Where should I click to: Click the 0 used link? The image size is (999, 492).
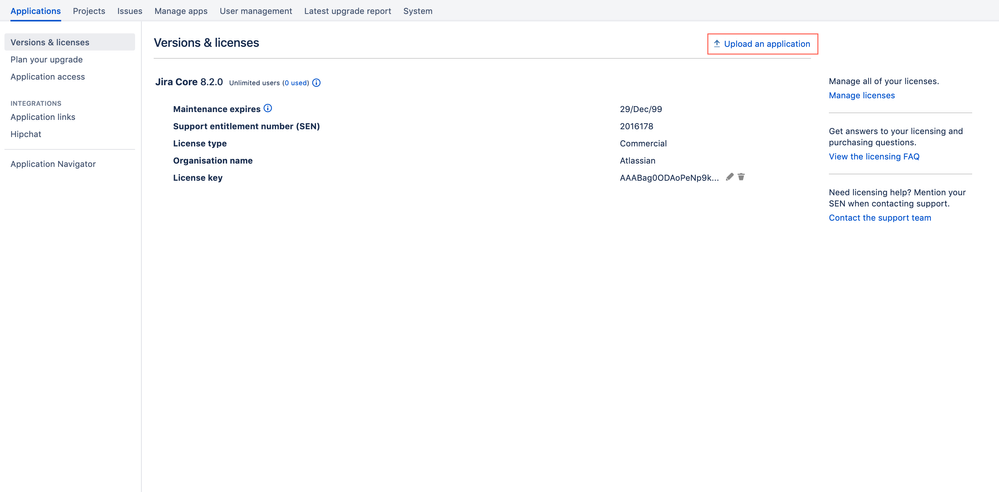pyautogui.click(x=296, y=83)
